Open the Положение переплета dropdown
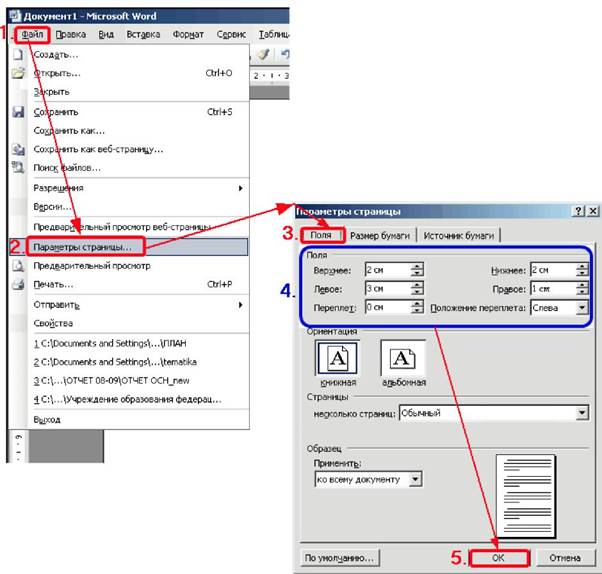Image resolution: width=602 pixels, height=574 pixels. [582, 308]
